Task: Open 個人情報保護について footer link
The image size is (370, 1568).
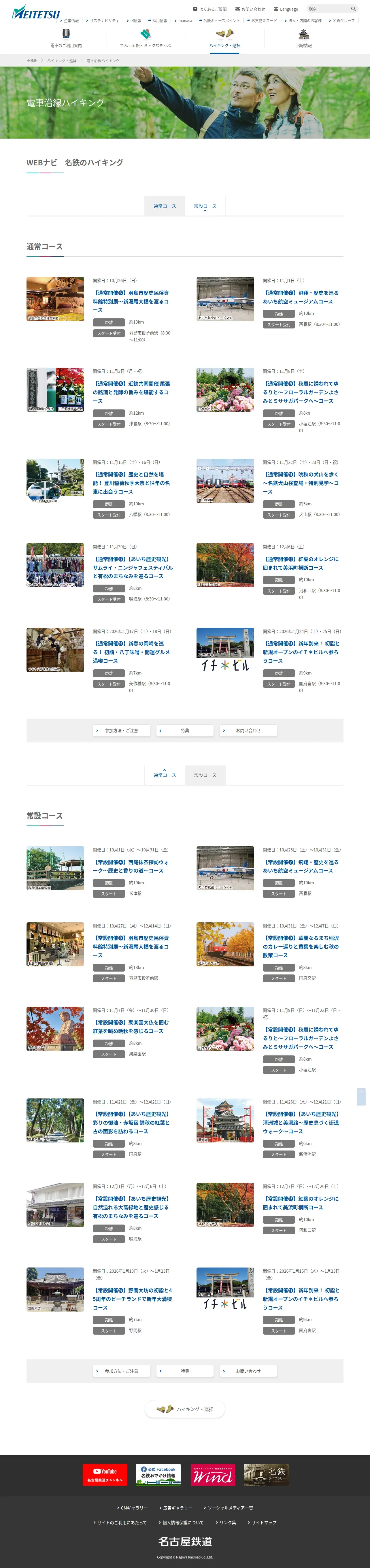Action: [181, 1522]
